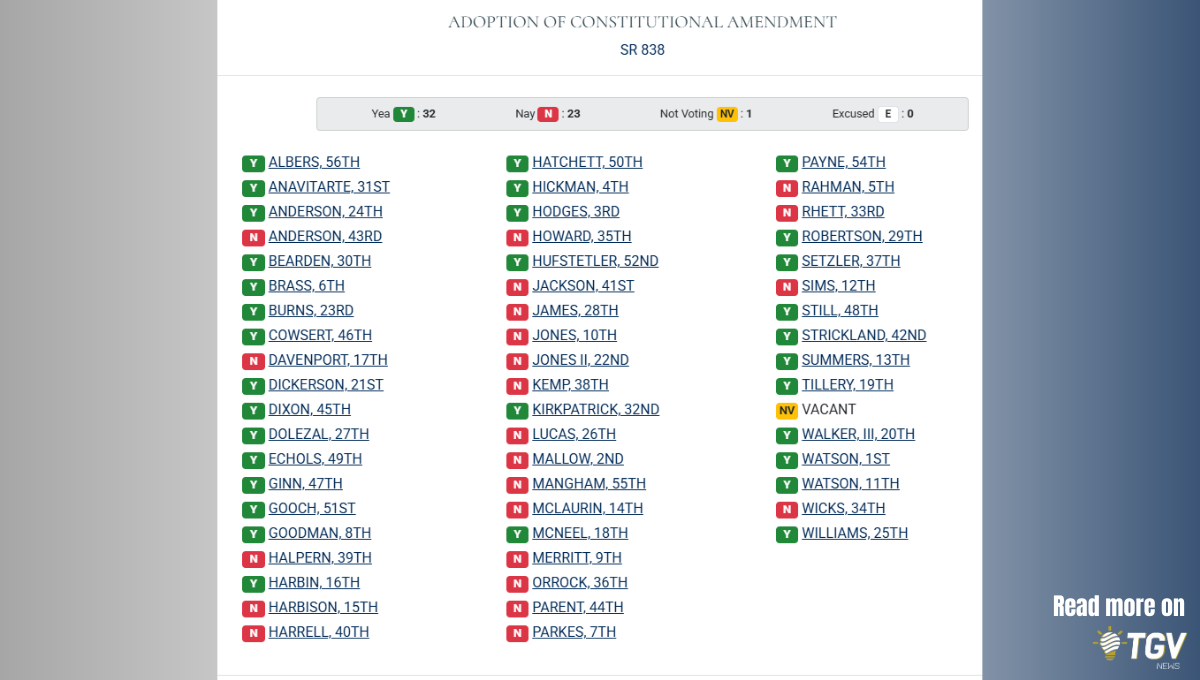Click the SR 838 resolution number

(642, 50)
